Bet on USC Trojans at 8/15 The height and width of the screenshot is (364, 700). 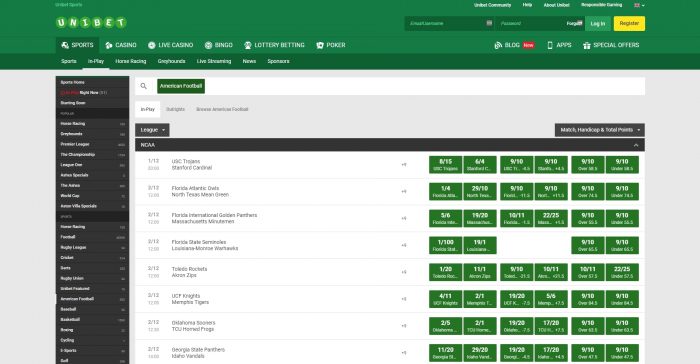pos(446,165)
